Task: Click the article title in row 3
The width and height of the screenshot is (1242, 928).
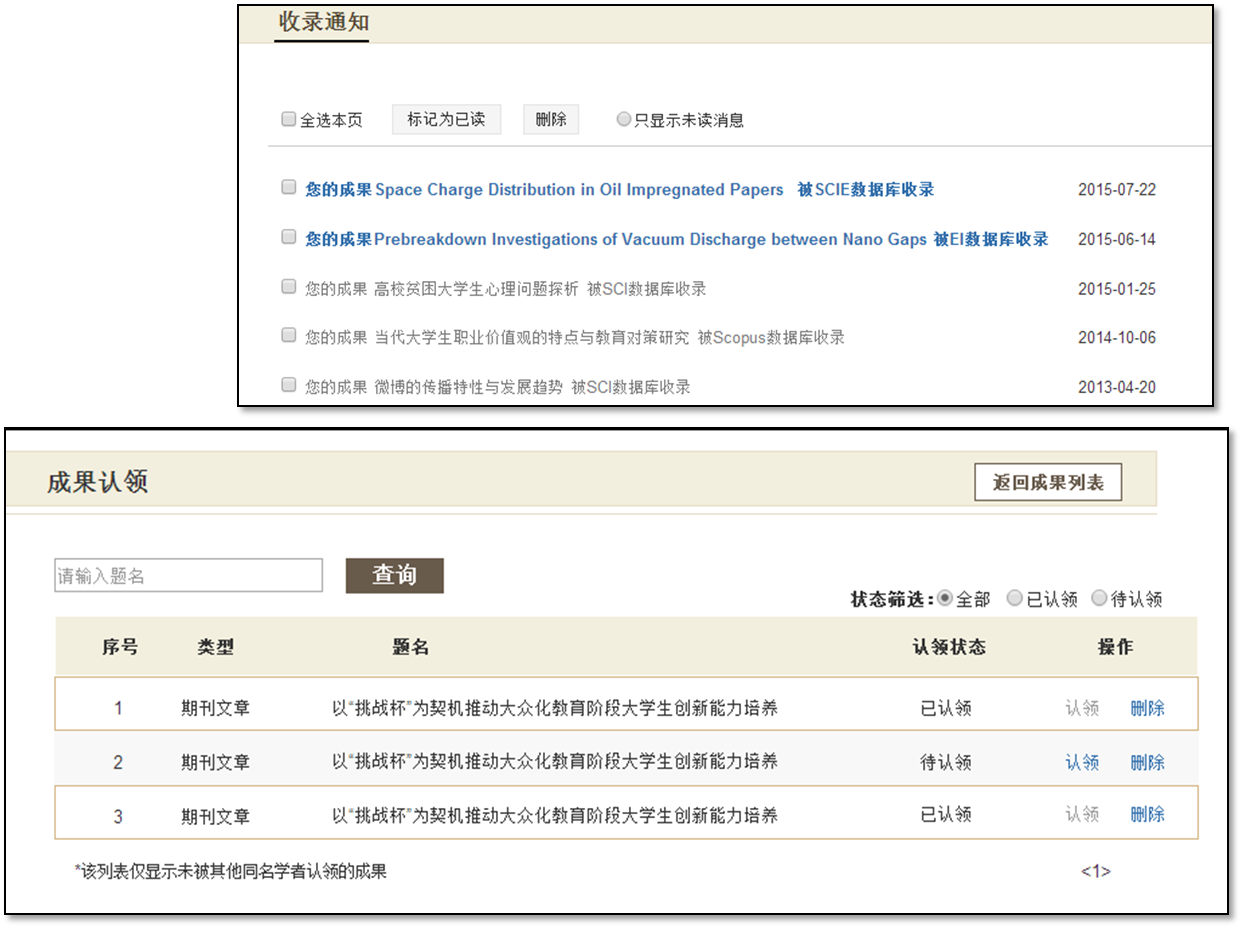Action: click(555, 816)
